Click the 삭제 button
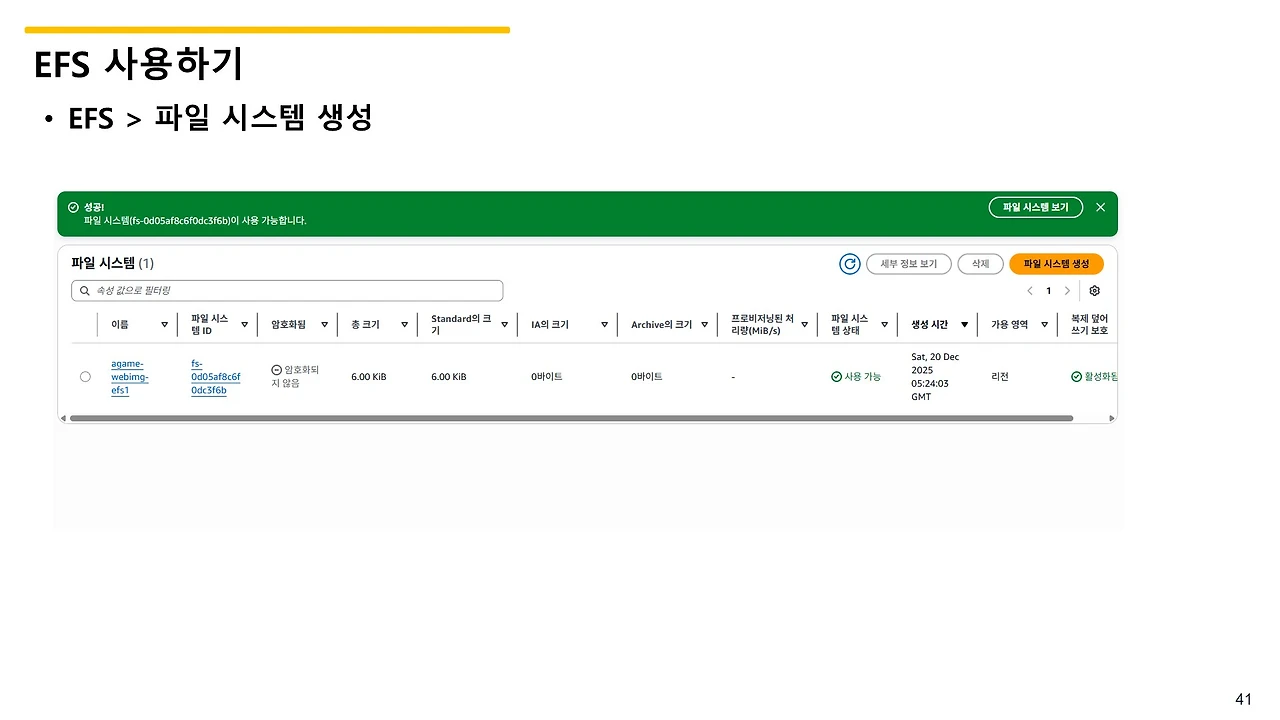This screenshot has width=1280, height=720. tap(979, 263)
